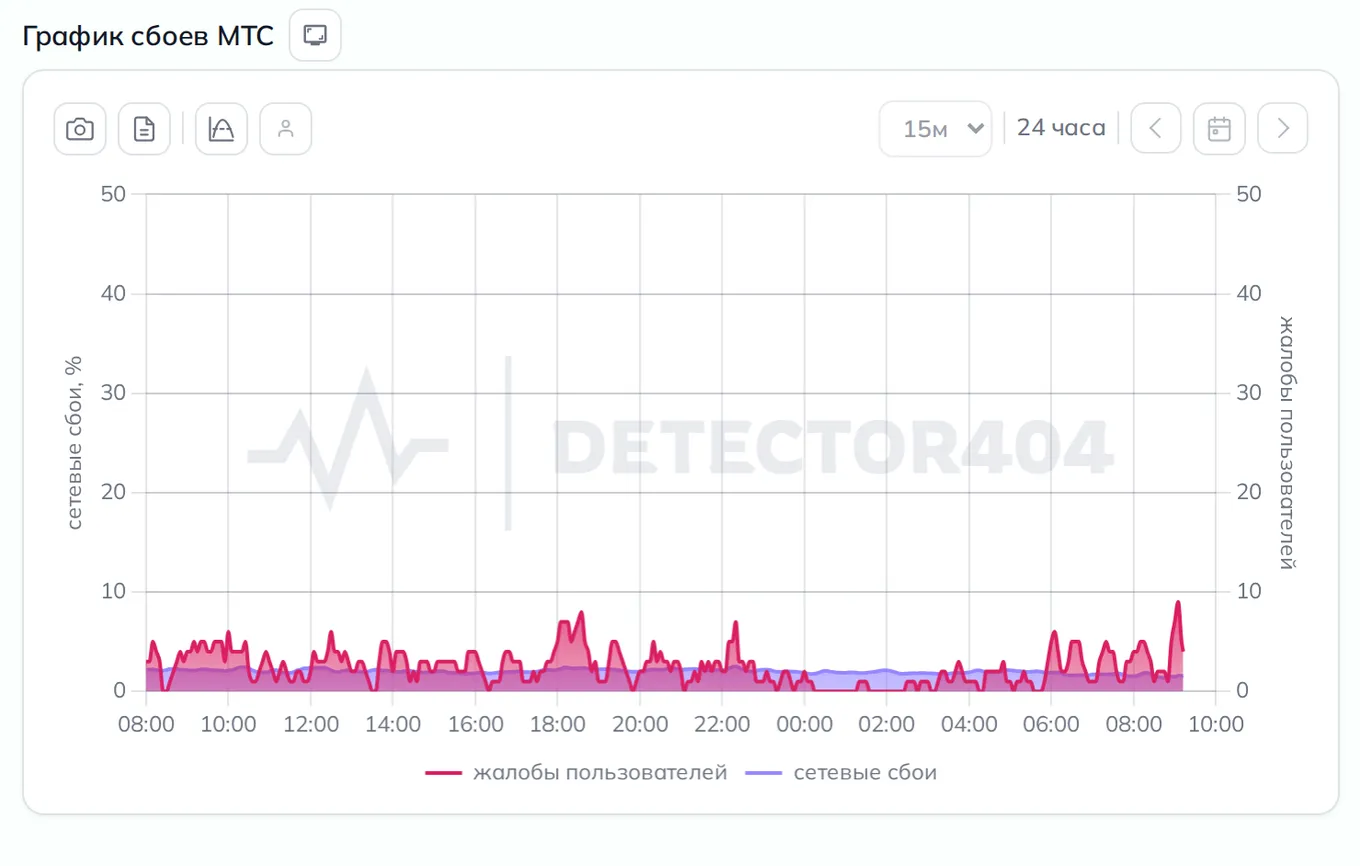The height and width of the screenshot is (866, 1360).
Task: Go to previous period with the left arrow
Action: pyautogui.click(x=1156, y=128)
